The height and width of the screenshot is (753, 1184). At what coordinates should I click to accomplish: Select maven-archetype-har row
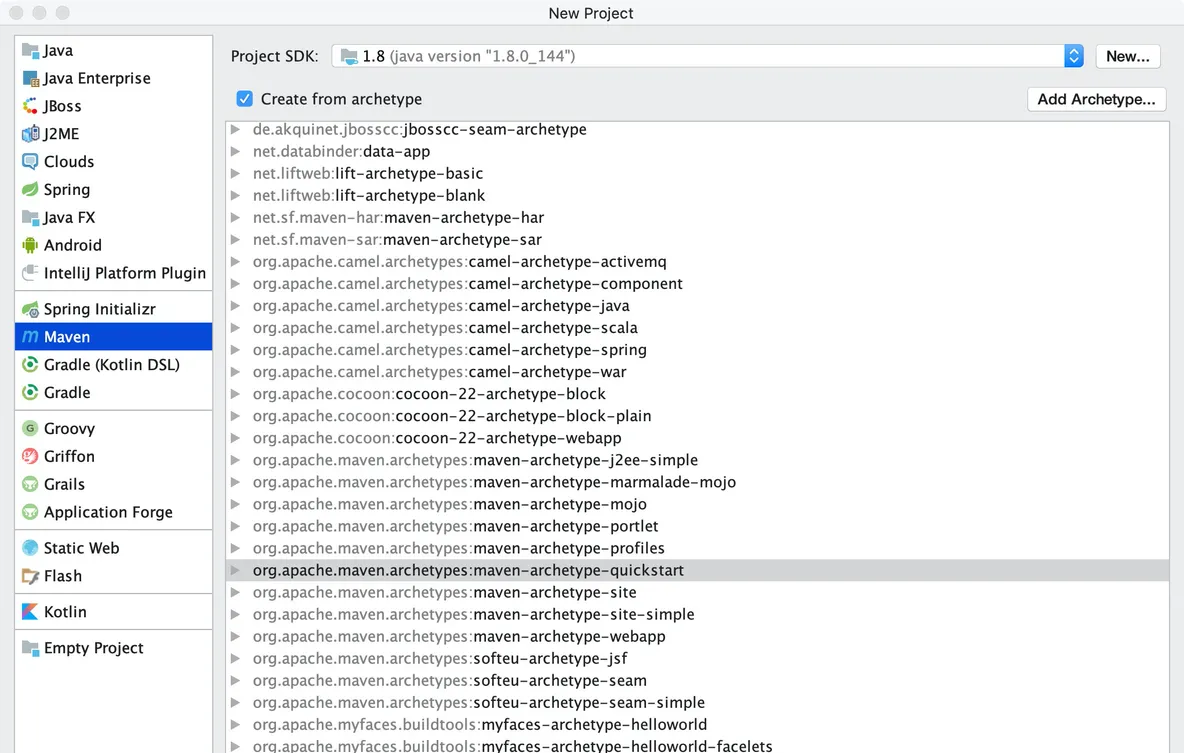[697, 218]
